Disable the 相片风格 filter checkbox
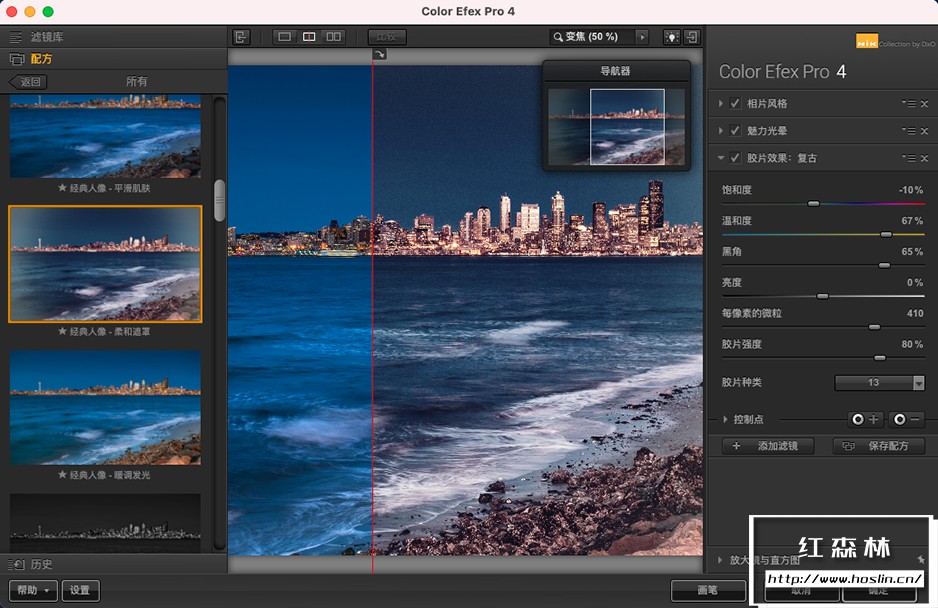938x608 pixels. 735,104
